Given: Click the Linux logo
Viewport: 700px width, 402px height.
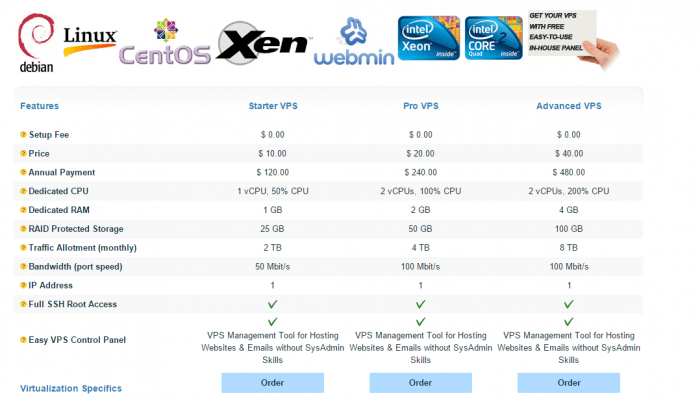Looking at the screenshot, I should tap(90, 41).
